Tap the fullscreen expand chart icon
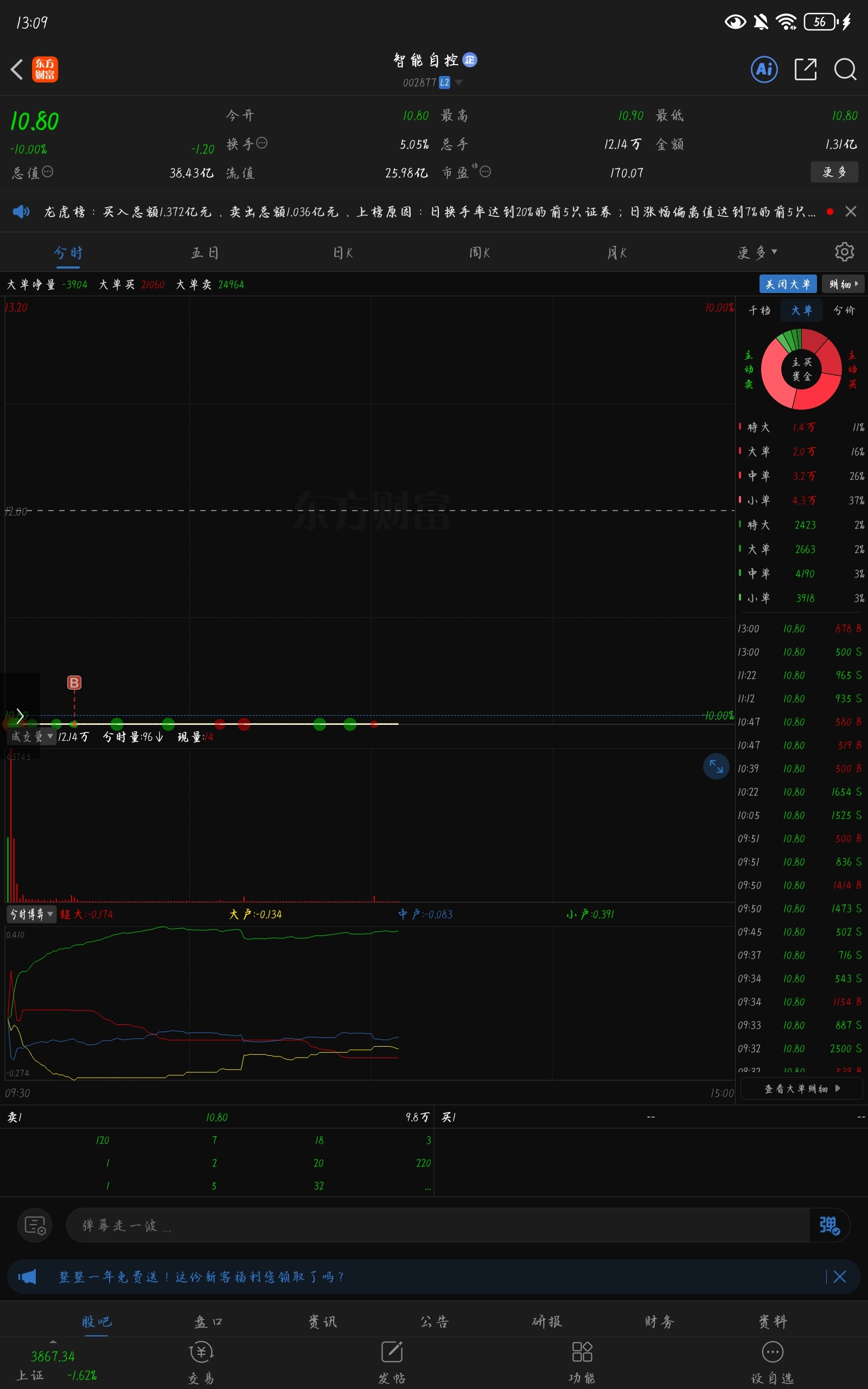The height and width of the screenshot is (1389, 868). (717, 766)
